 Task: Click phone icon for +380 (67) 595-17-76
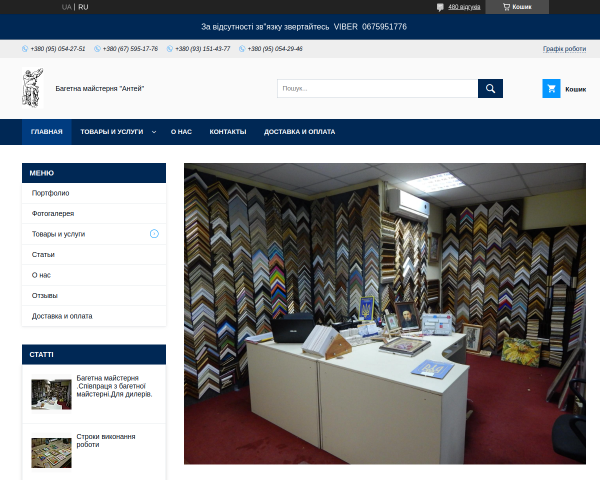click(97, 49)
